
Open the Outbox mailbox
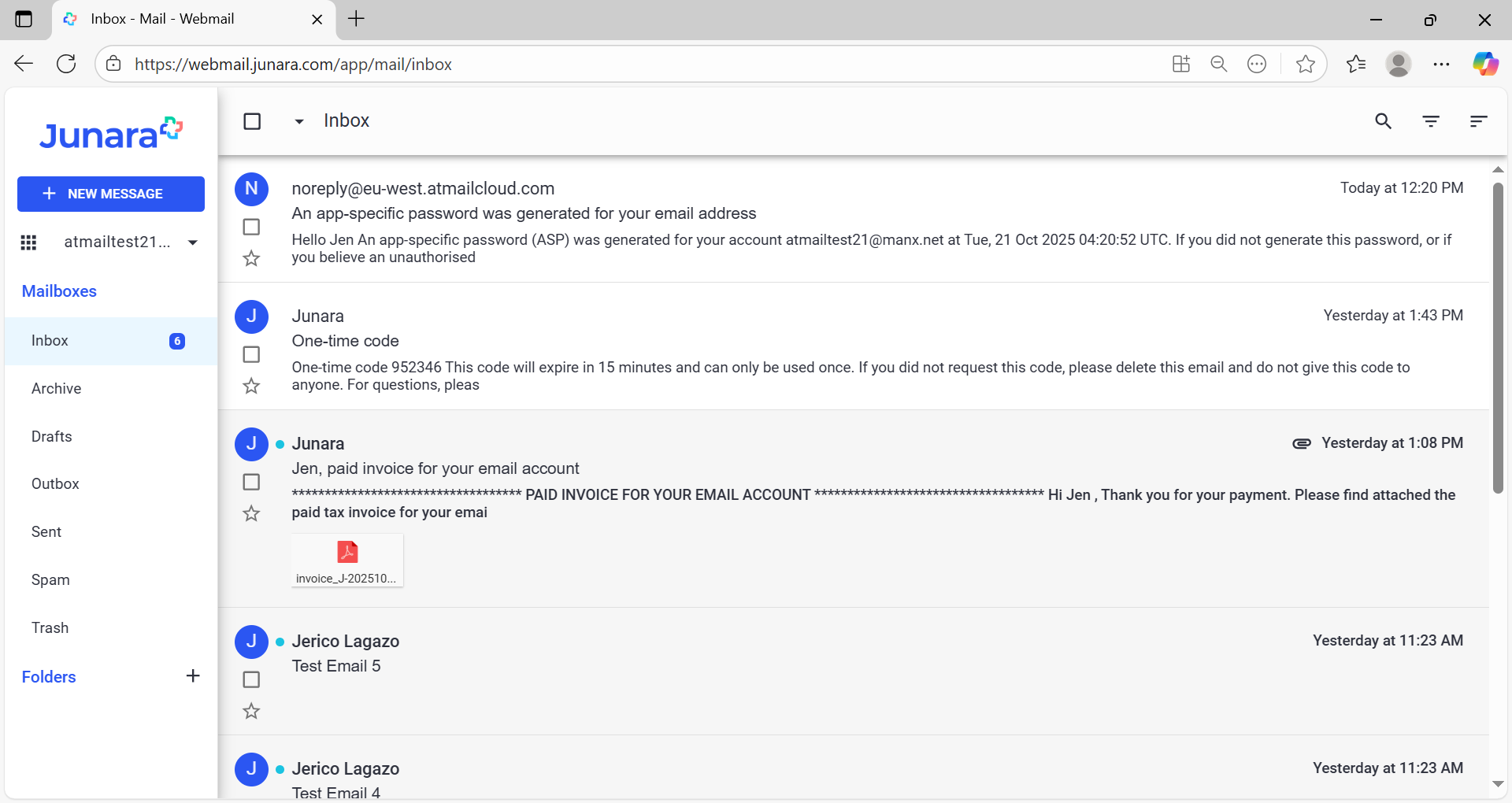click(x=111, y=484)
